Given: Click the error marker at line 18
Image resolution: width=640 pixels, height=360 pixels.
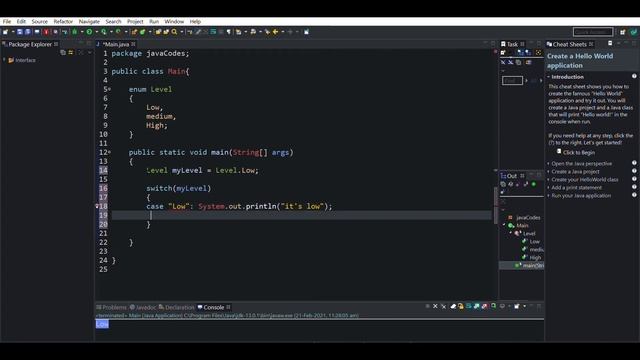Looking at the screenshot, I should [97, 206].
